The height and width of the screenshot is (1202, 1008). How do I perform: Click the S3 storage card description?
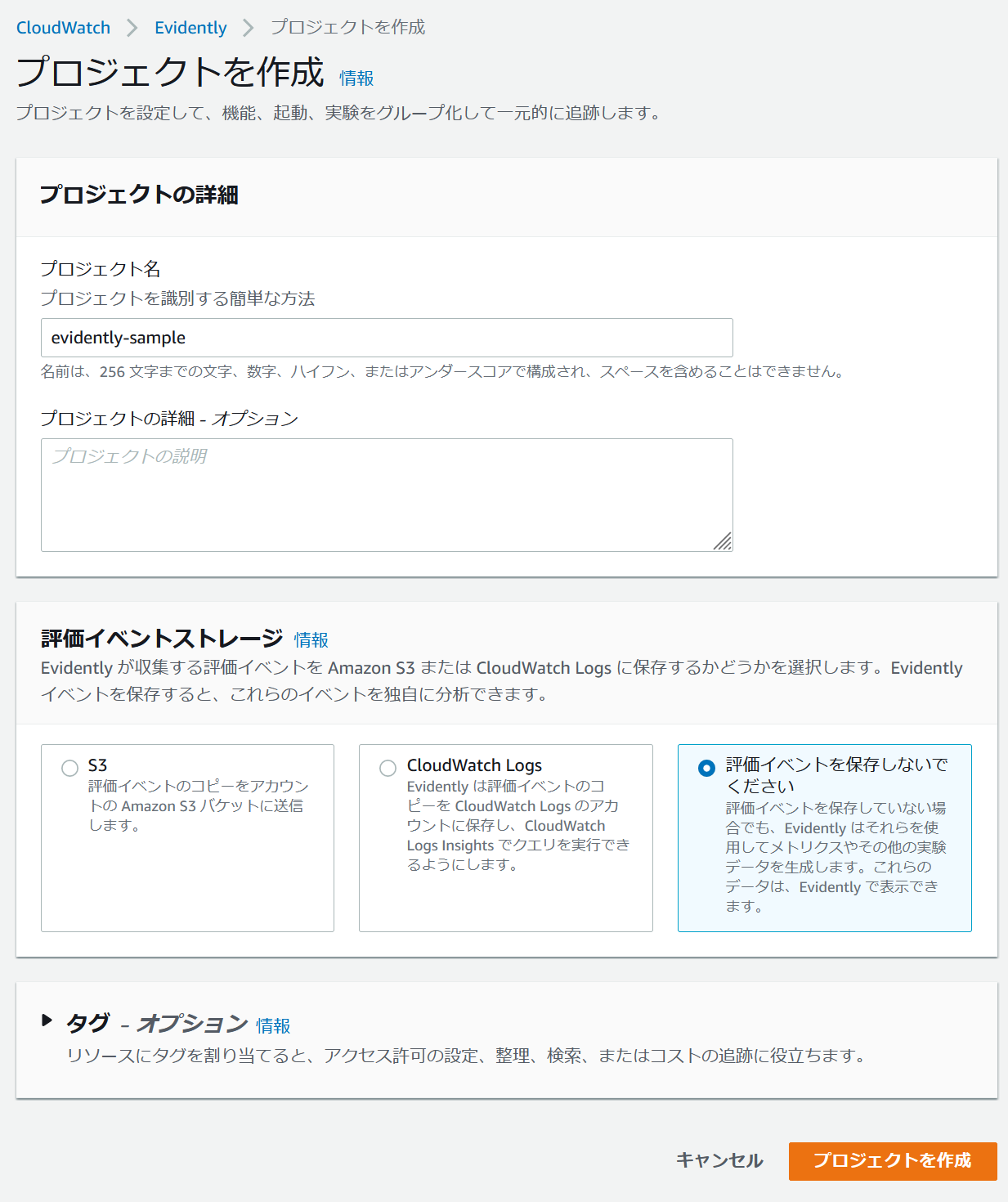tap(197, 805)
